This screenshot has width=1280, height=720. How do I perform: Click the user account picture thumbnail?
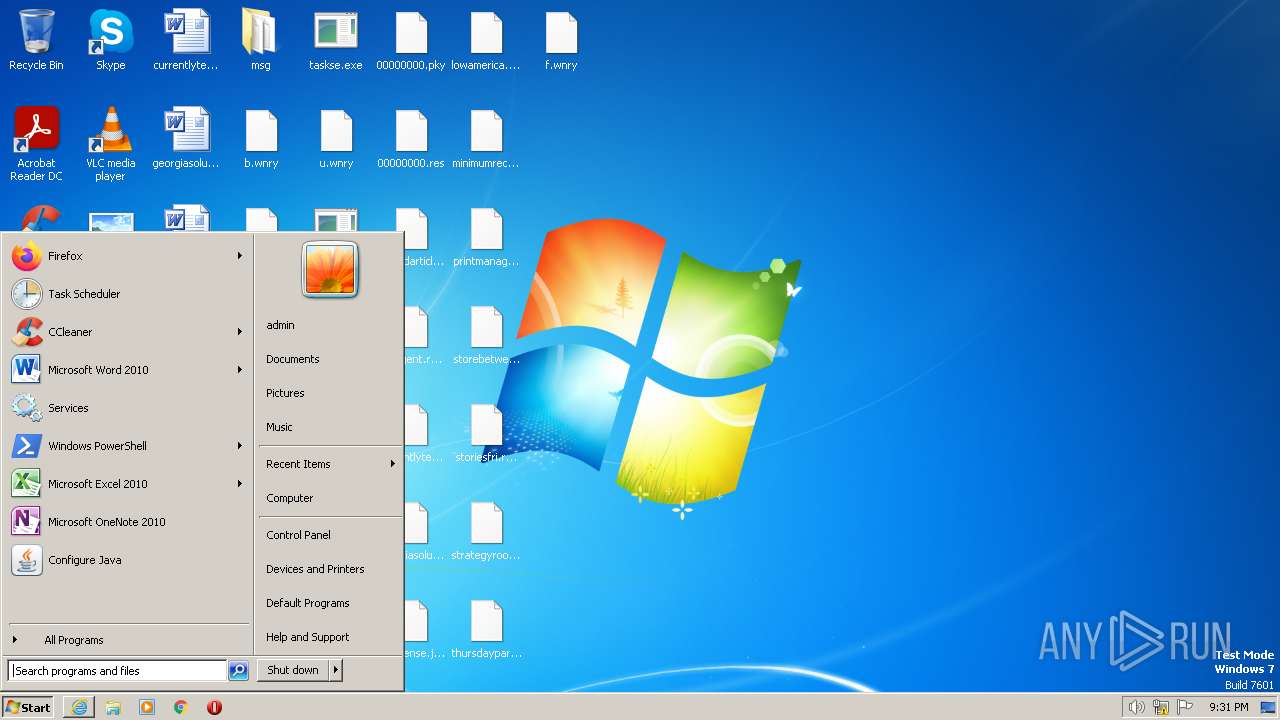click(x=330, y=270)
